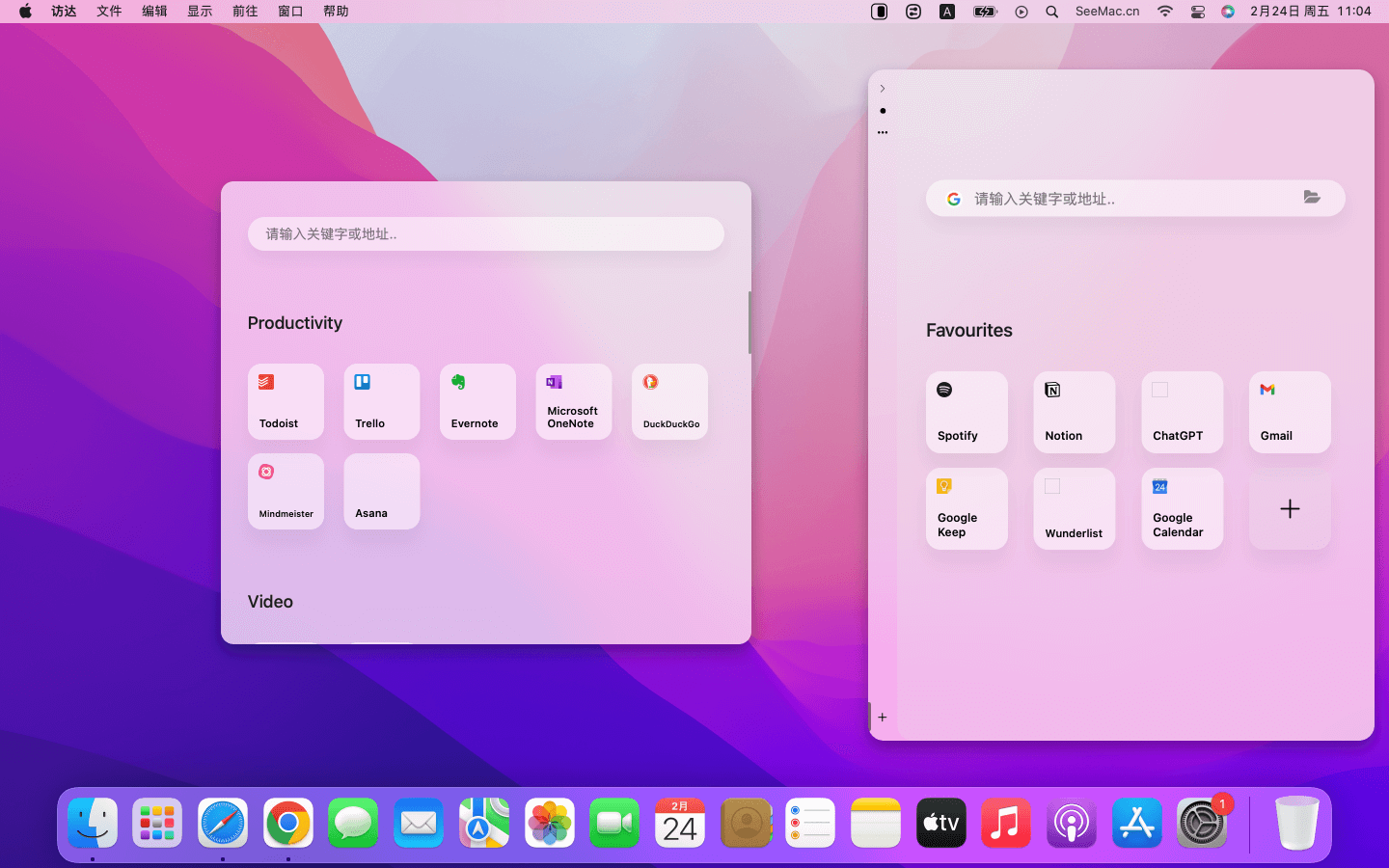Open Mail from the Dock
The image size is (1389, 868).
419,824
